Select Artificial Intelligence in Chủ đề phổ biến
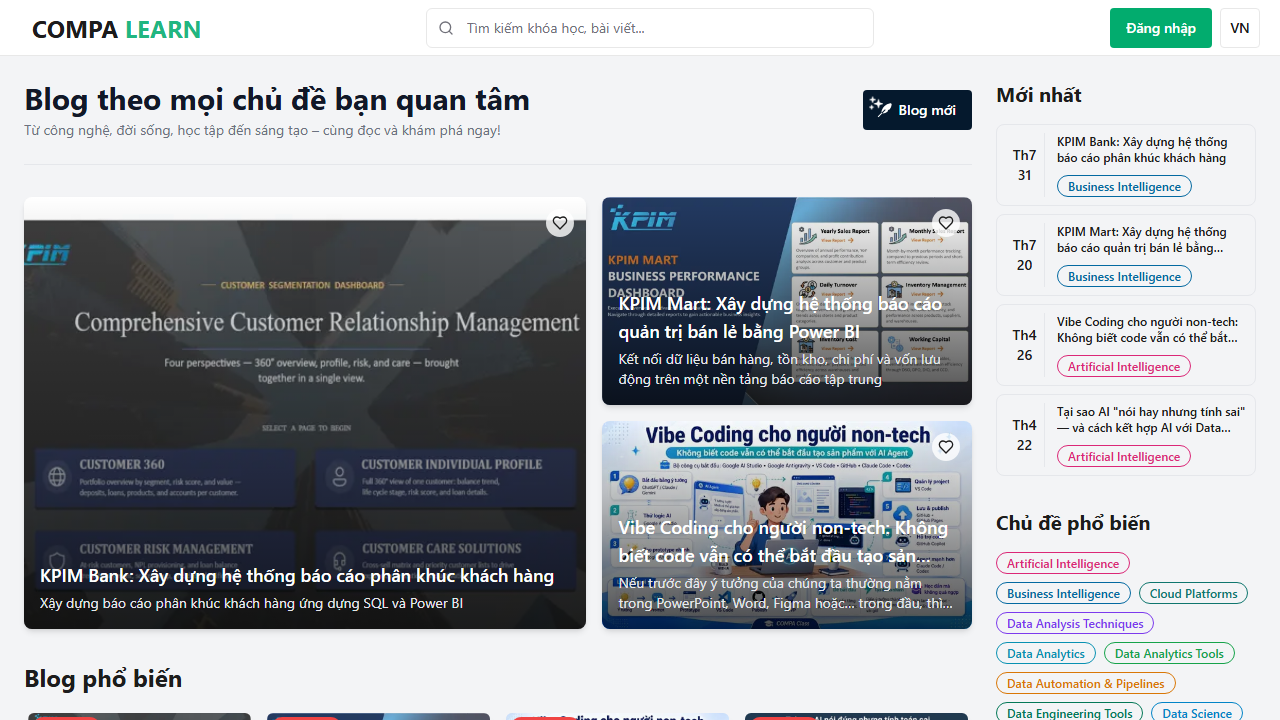 click(1063, 564)
